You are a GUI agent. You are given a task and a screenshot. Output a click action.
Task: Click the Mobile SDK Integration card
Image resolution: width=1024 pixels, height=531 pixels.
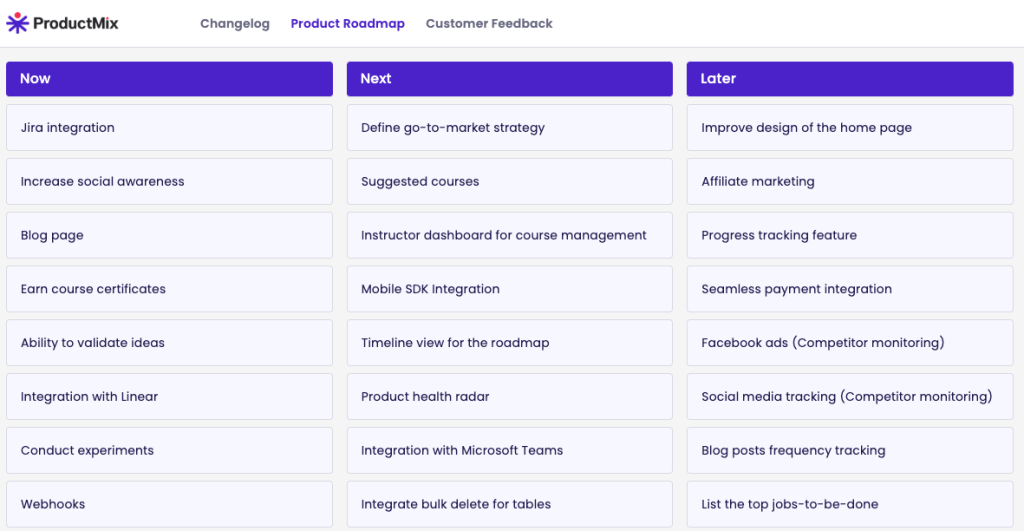pos(509,289)
